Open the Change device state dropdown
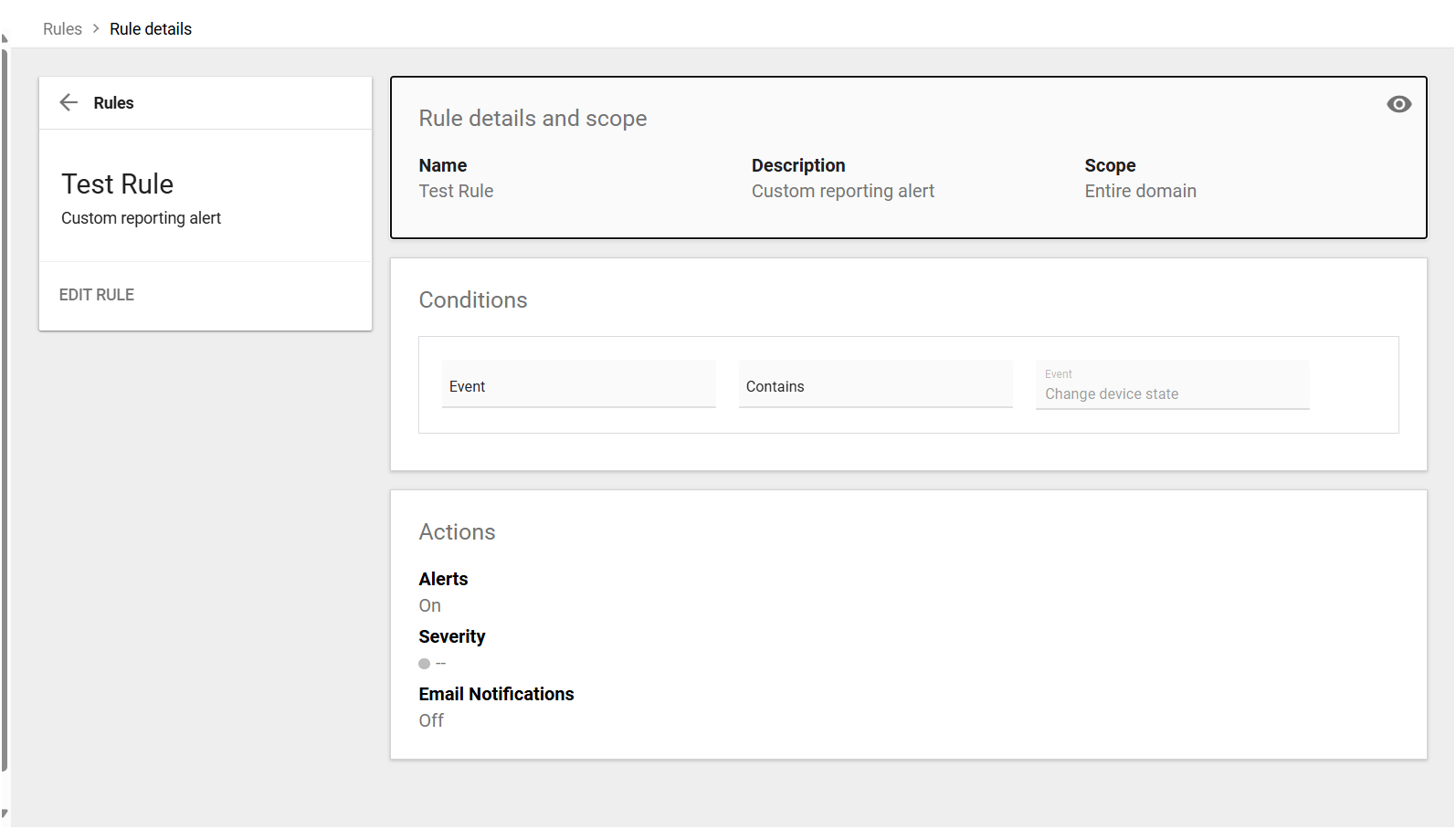Screen dimensions: 1456x829 pyautogui.click(x=1172, y=386)
